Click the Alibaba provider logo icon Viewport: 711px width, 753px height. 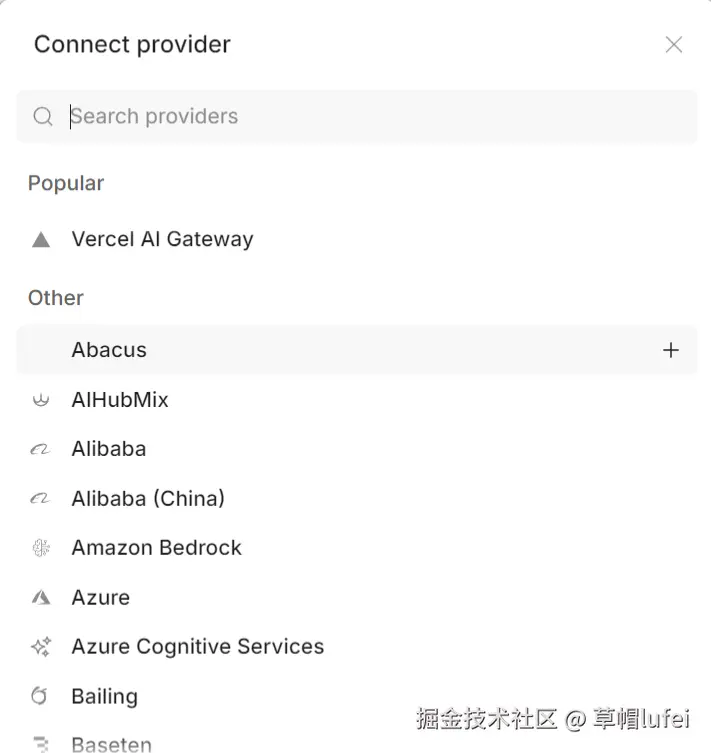click(41, 449)
